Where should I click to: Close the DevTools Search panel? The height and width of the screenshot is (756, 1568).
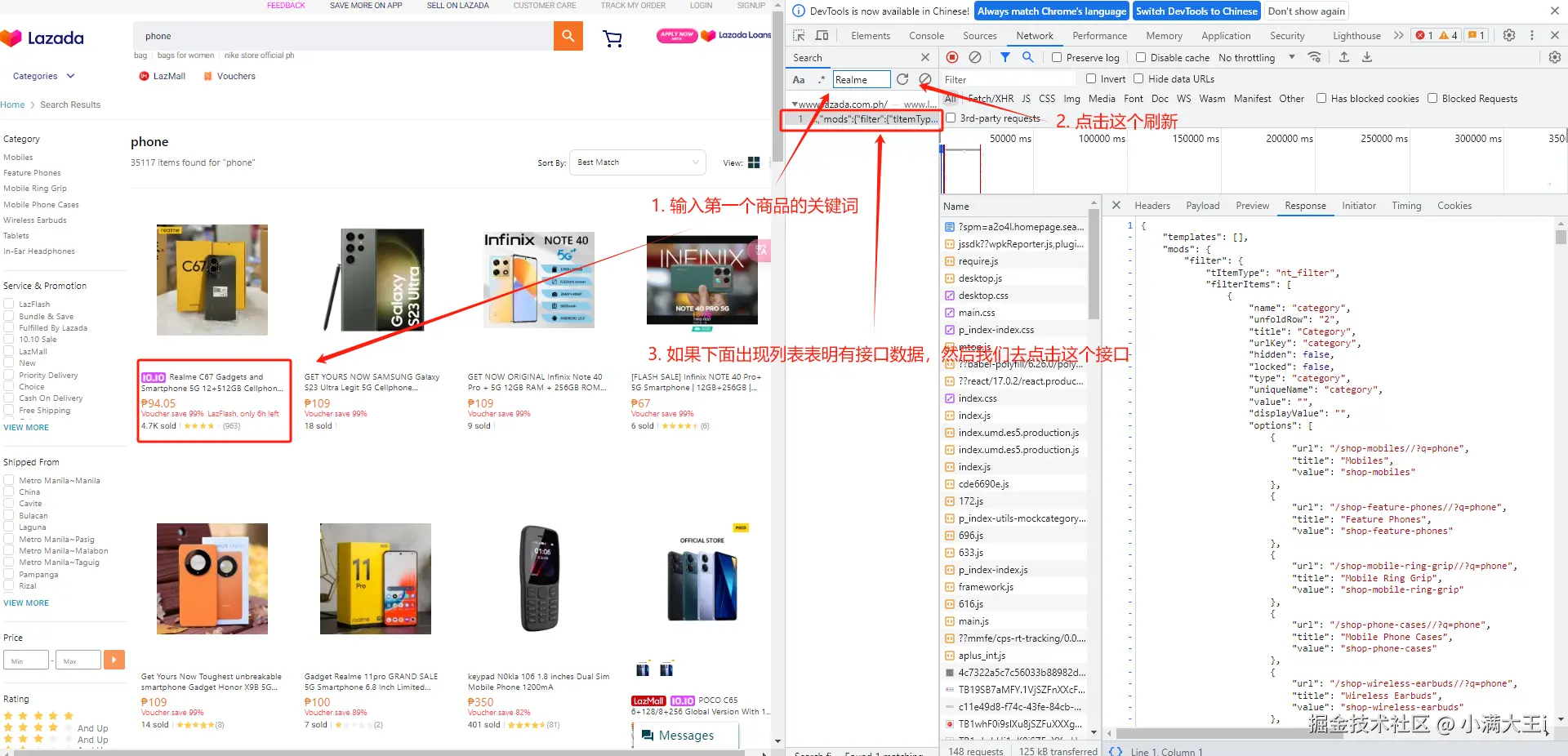[925, 57]
